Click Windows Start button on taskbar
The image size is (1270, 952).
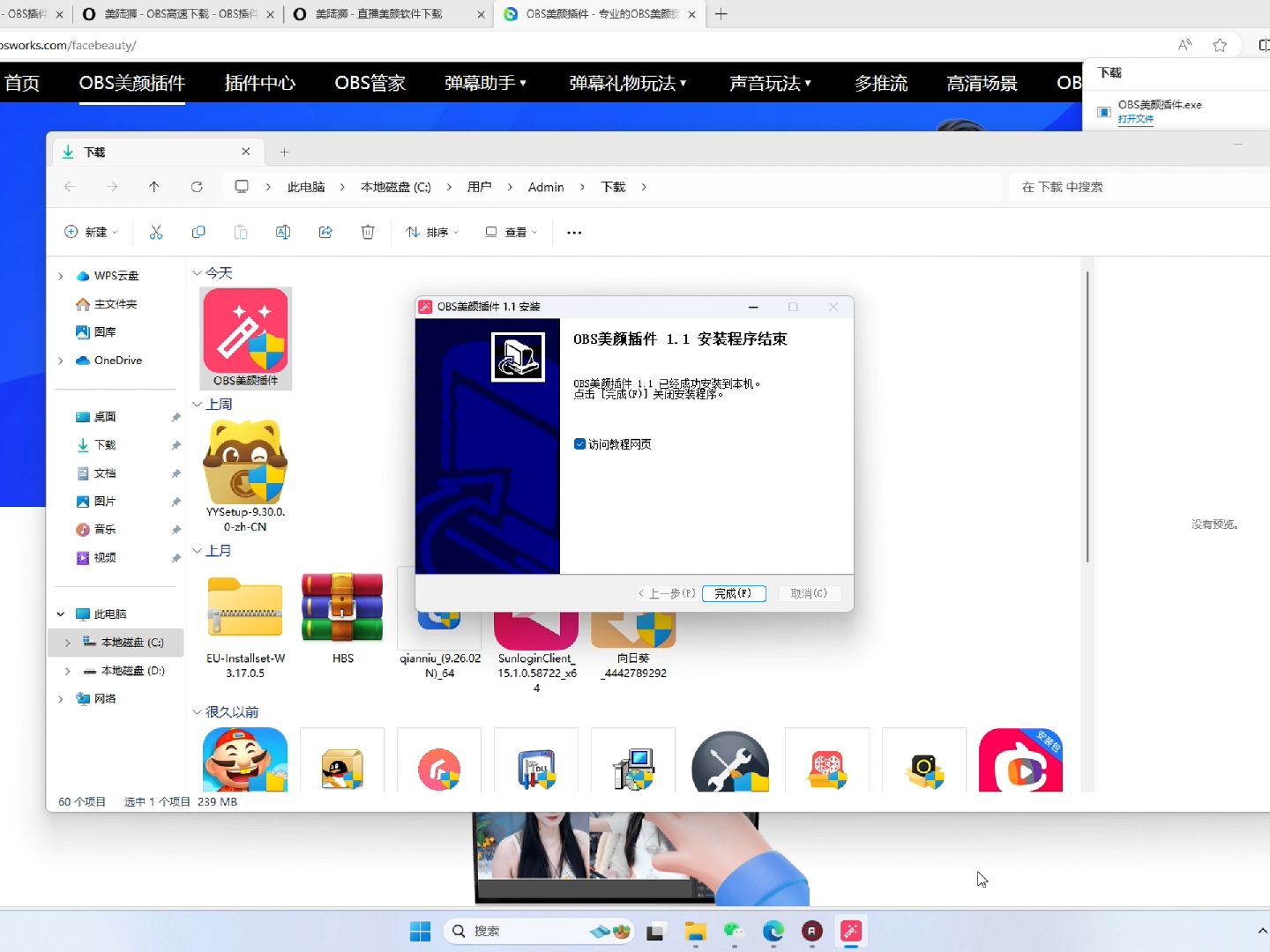tap(421, 931)
